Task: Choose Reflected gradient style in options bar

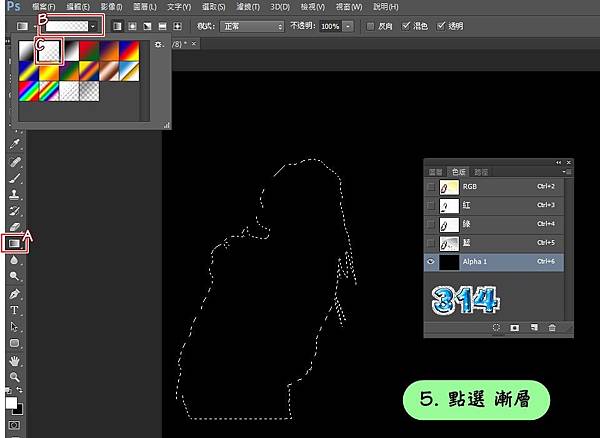Action: [162, 26]
